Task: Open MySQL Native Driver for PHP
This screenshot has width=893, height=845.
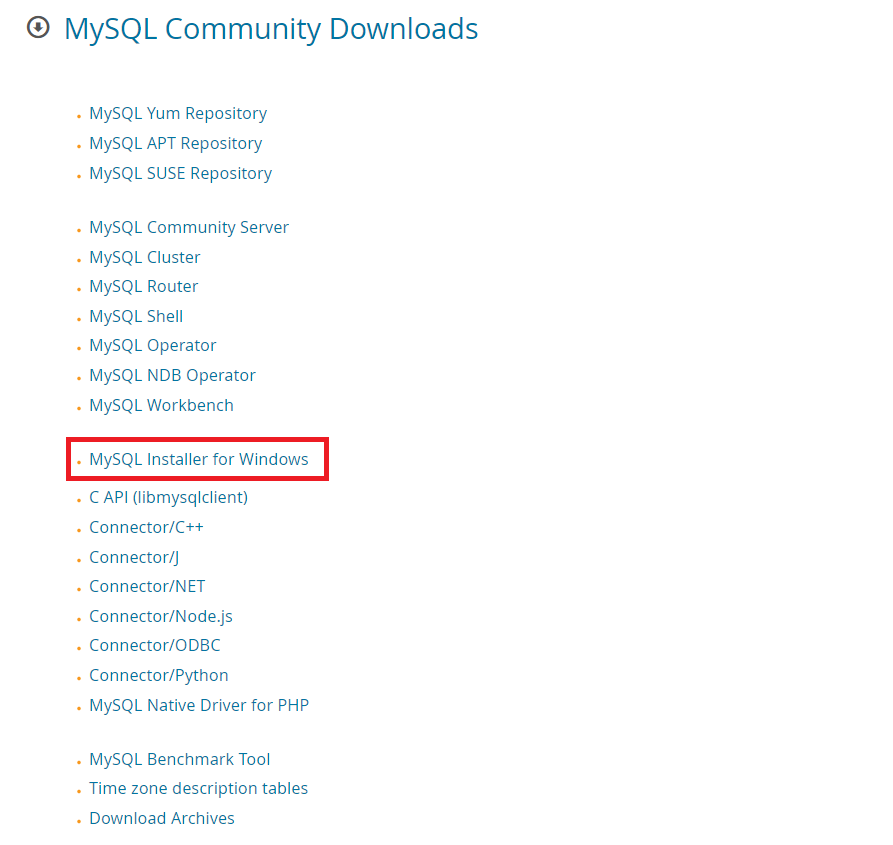Action: tap(199, 705)
